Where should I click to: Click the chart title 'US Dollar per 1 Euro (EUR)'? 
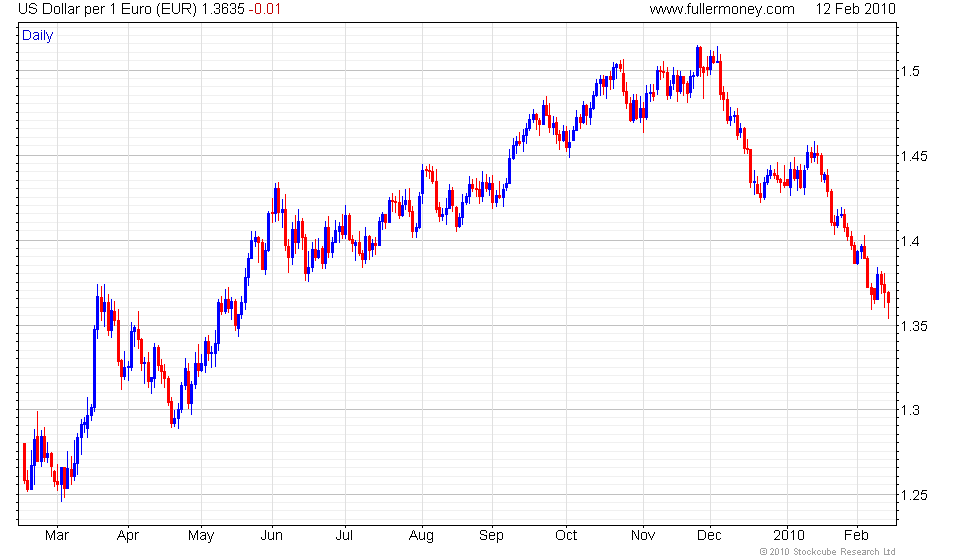[x=108, y=9]
